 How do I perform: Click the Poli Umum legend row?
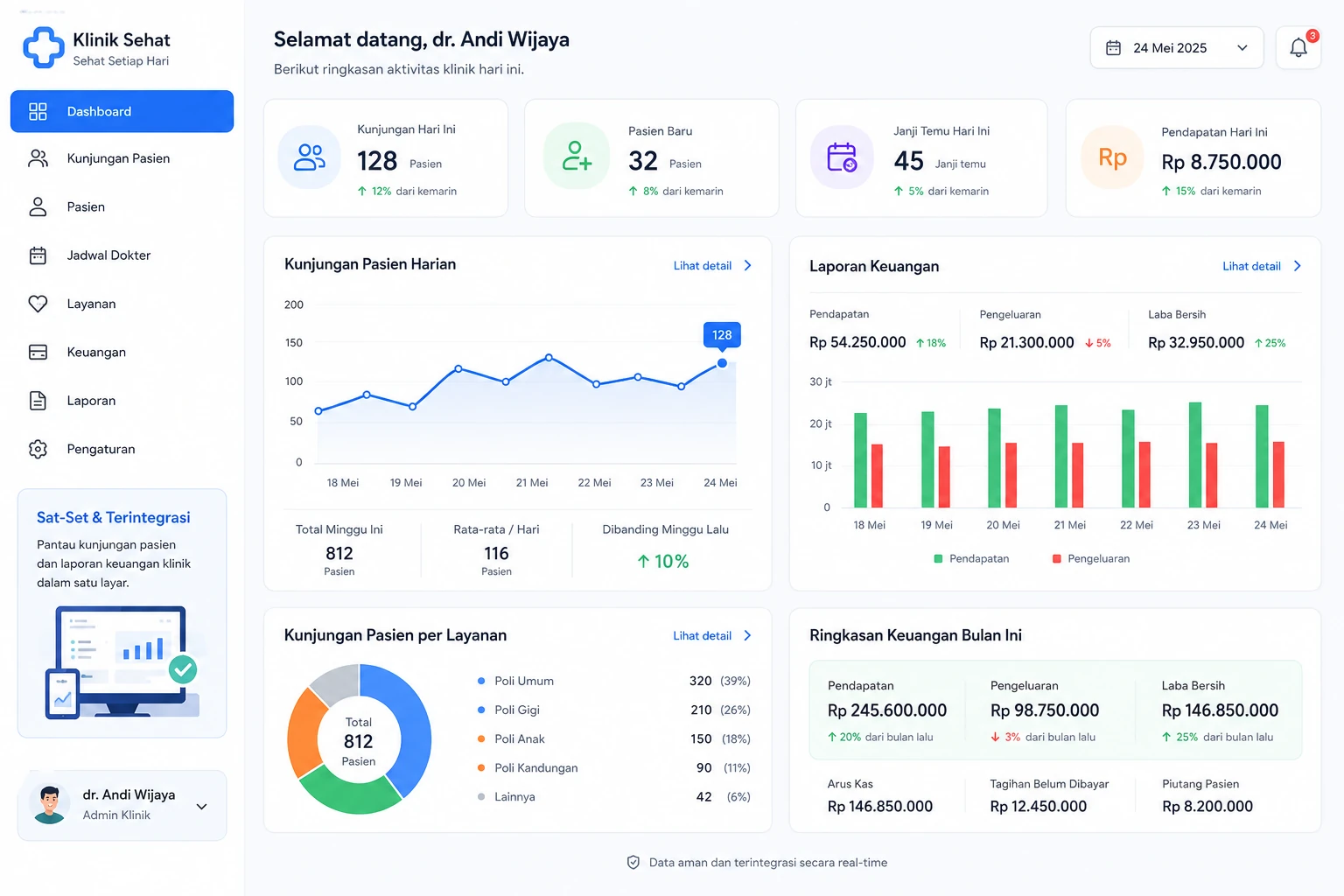point(613,681)
